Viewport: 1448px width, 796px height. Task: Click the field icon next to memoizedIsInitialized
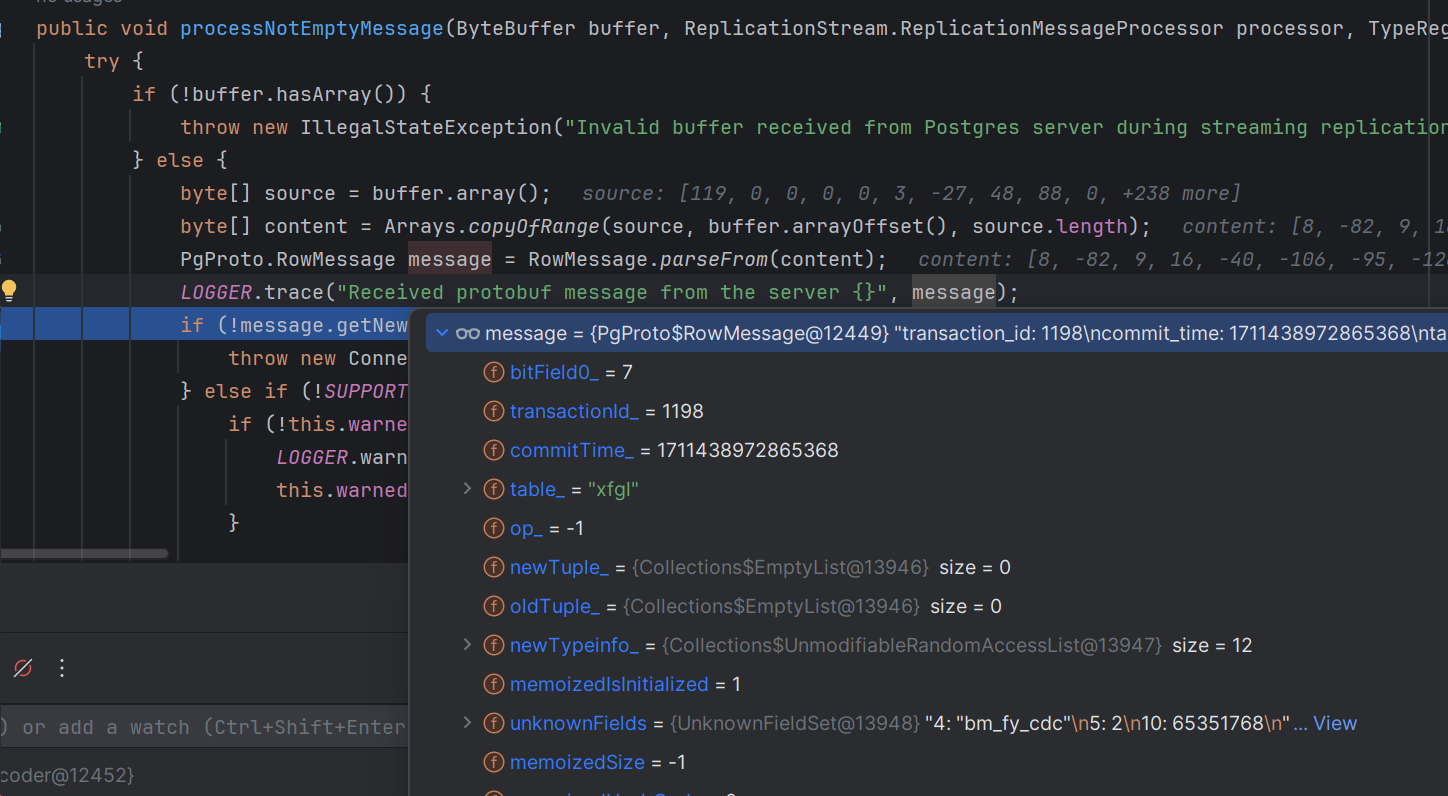[x=493, y=684]
